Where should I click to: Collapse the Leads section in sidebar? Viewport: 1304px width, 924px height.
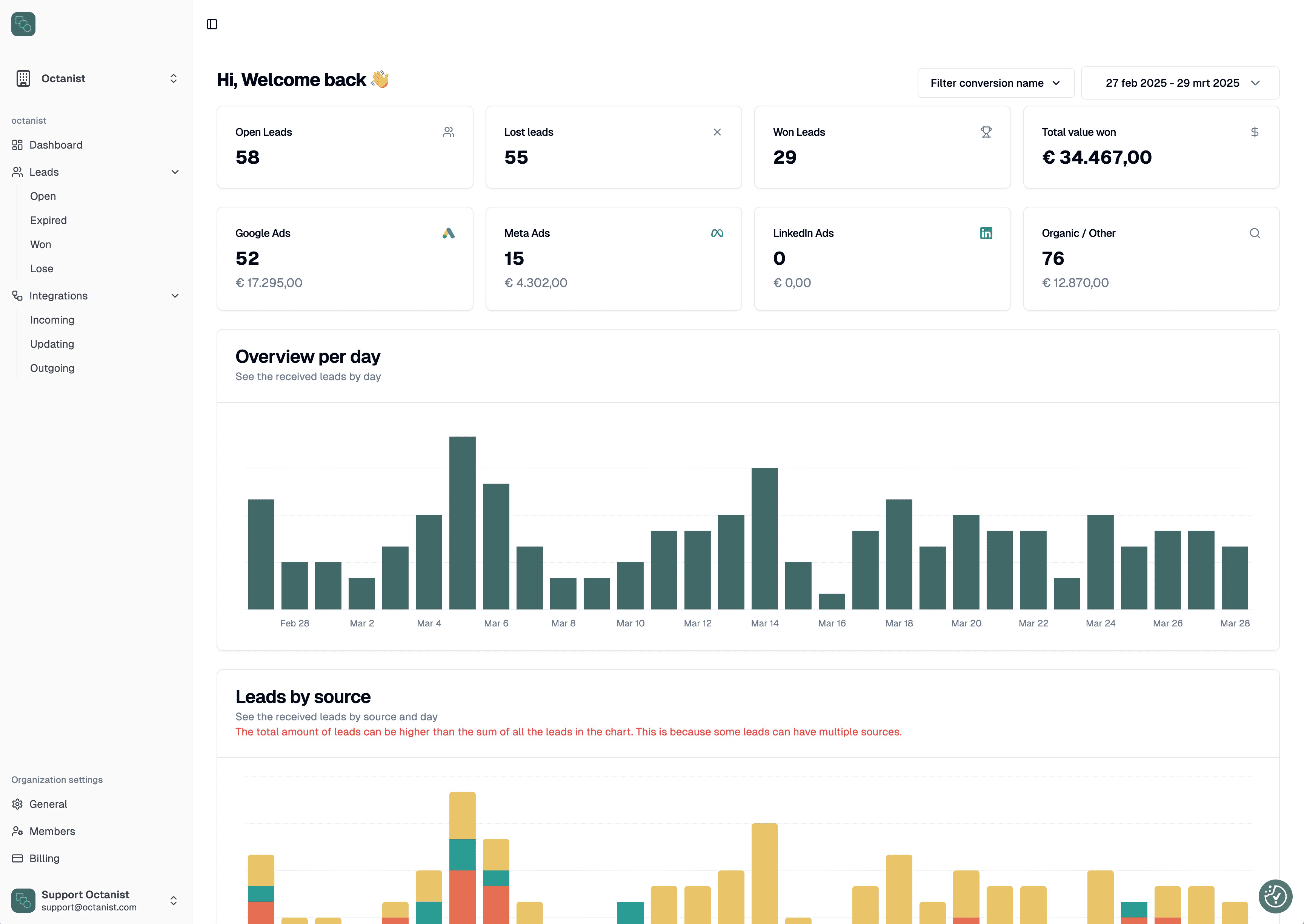pos(175,172)
